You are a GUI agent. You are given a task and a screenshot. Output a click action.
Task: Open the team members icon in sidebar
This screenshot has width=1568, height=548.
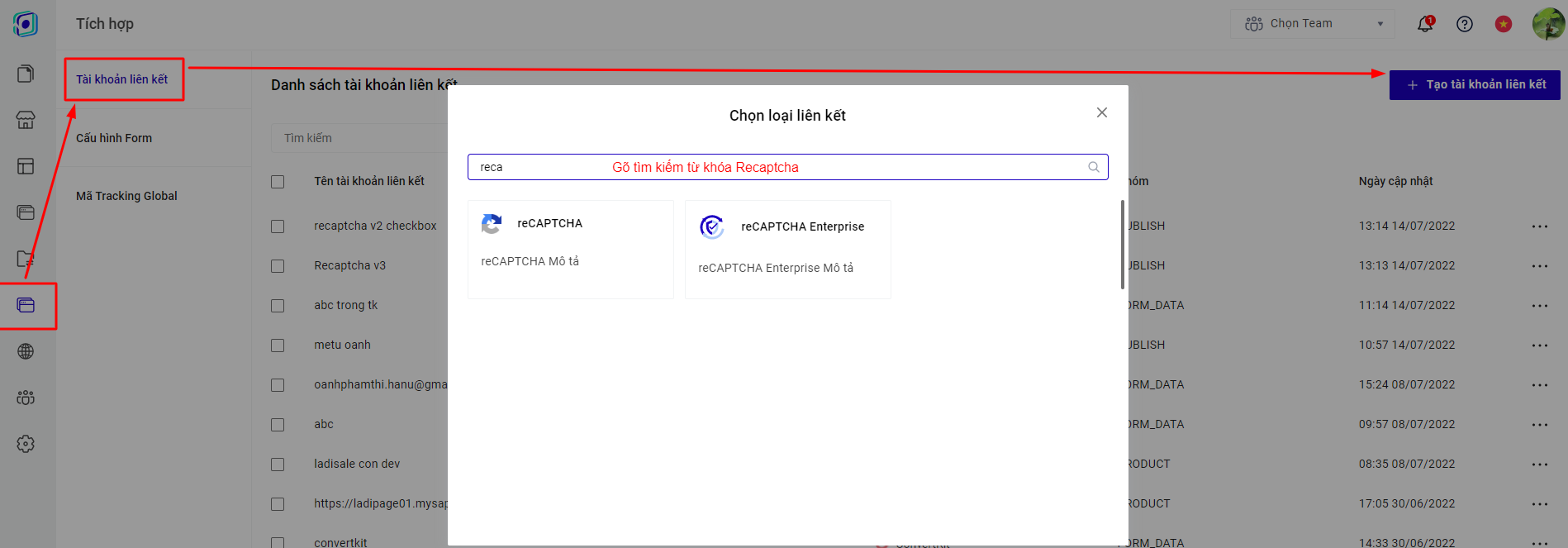[x=26, y=398]
